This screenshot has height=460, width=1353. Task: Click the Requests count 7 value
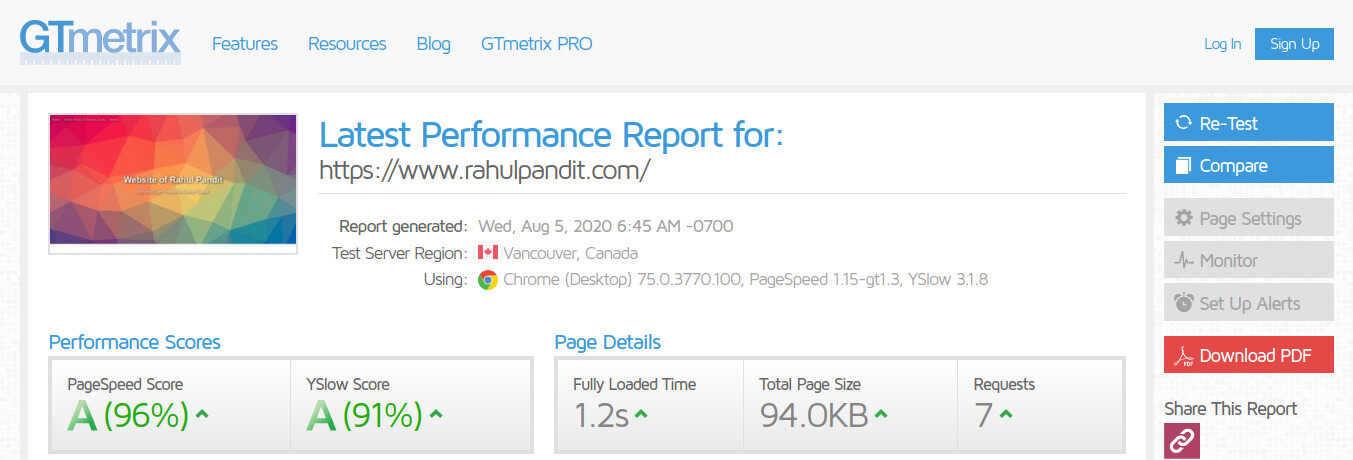point(983,415)
